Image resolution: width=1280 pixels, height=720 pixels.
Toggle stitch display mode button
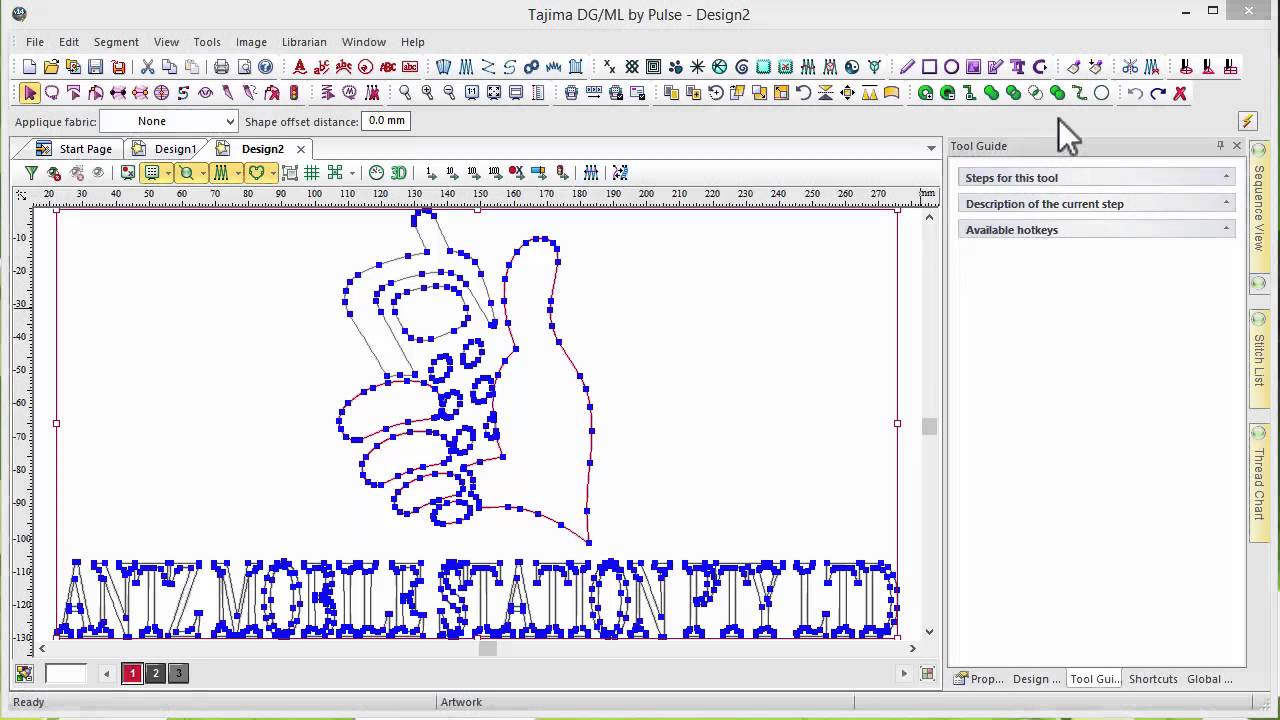(x=221, y=173)
